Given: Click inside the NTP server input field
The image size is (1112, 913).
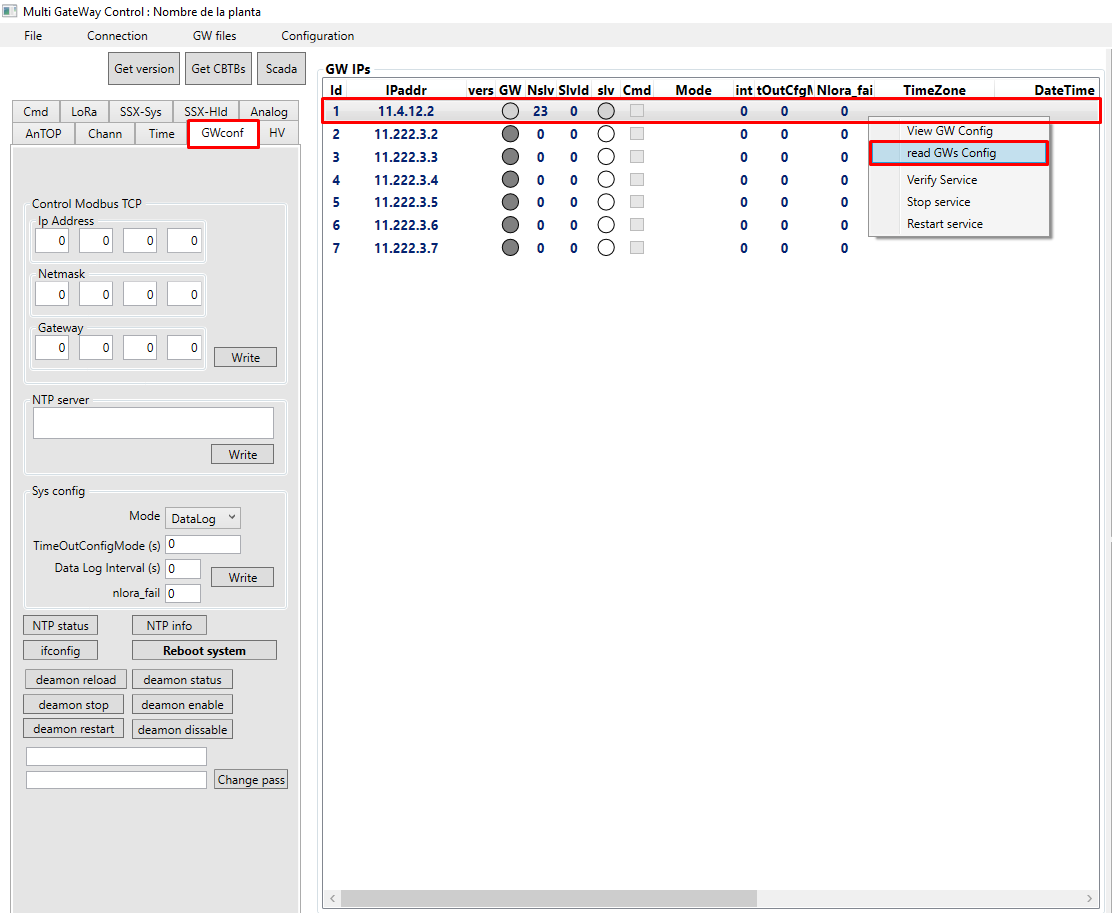Looking at the screenshot, I should pos(152,422).
